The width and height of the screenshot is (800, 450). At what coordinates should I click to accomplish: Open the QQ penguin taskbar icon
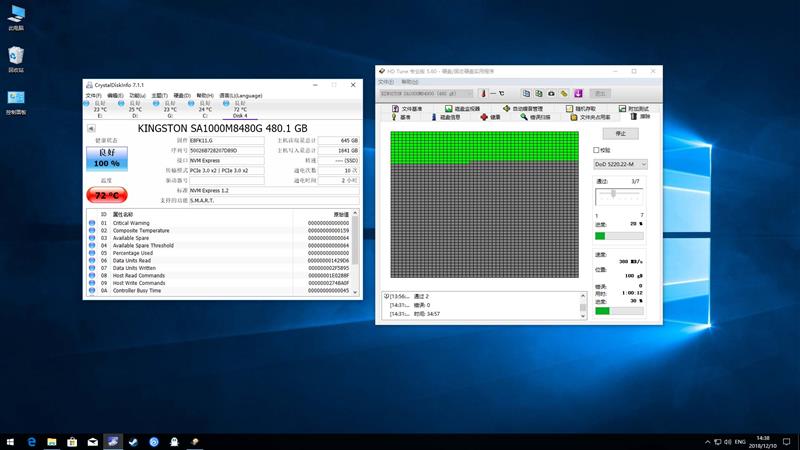174,442
